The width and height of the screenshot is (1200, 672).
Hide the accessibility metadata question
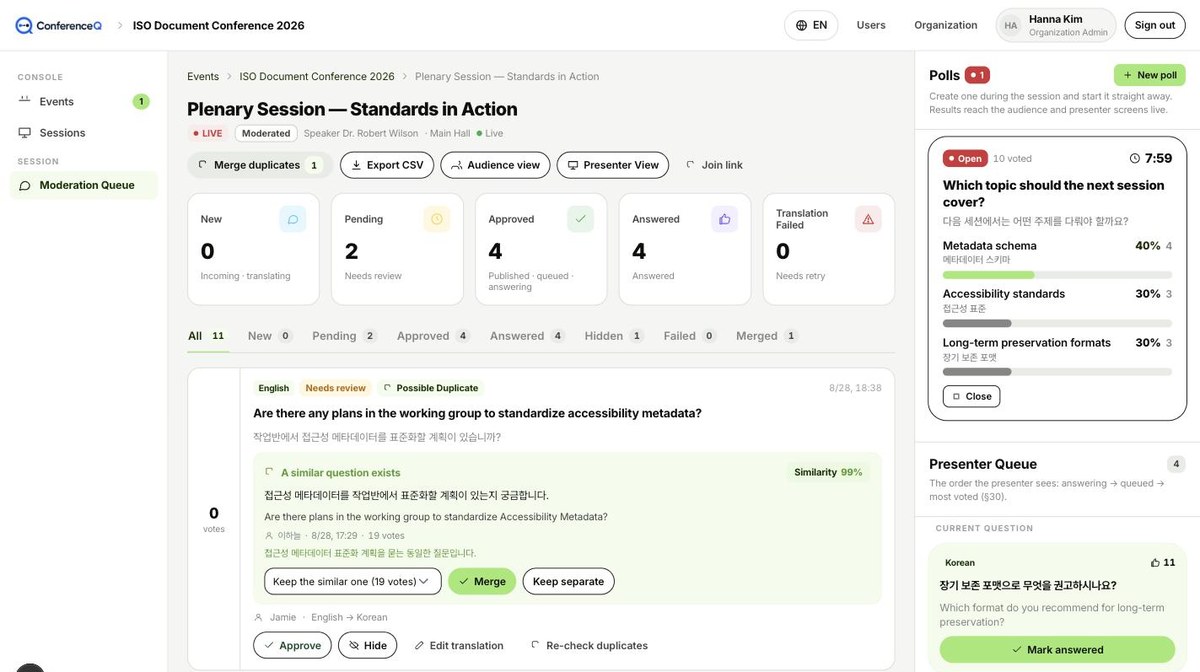(367, 645)
